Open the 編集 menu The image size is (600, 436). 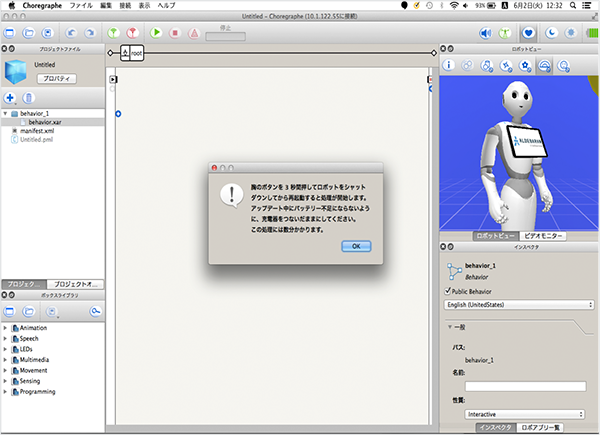(x=106, y=5)
